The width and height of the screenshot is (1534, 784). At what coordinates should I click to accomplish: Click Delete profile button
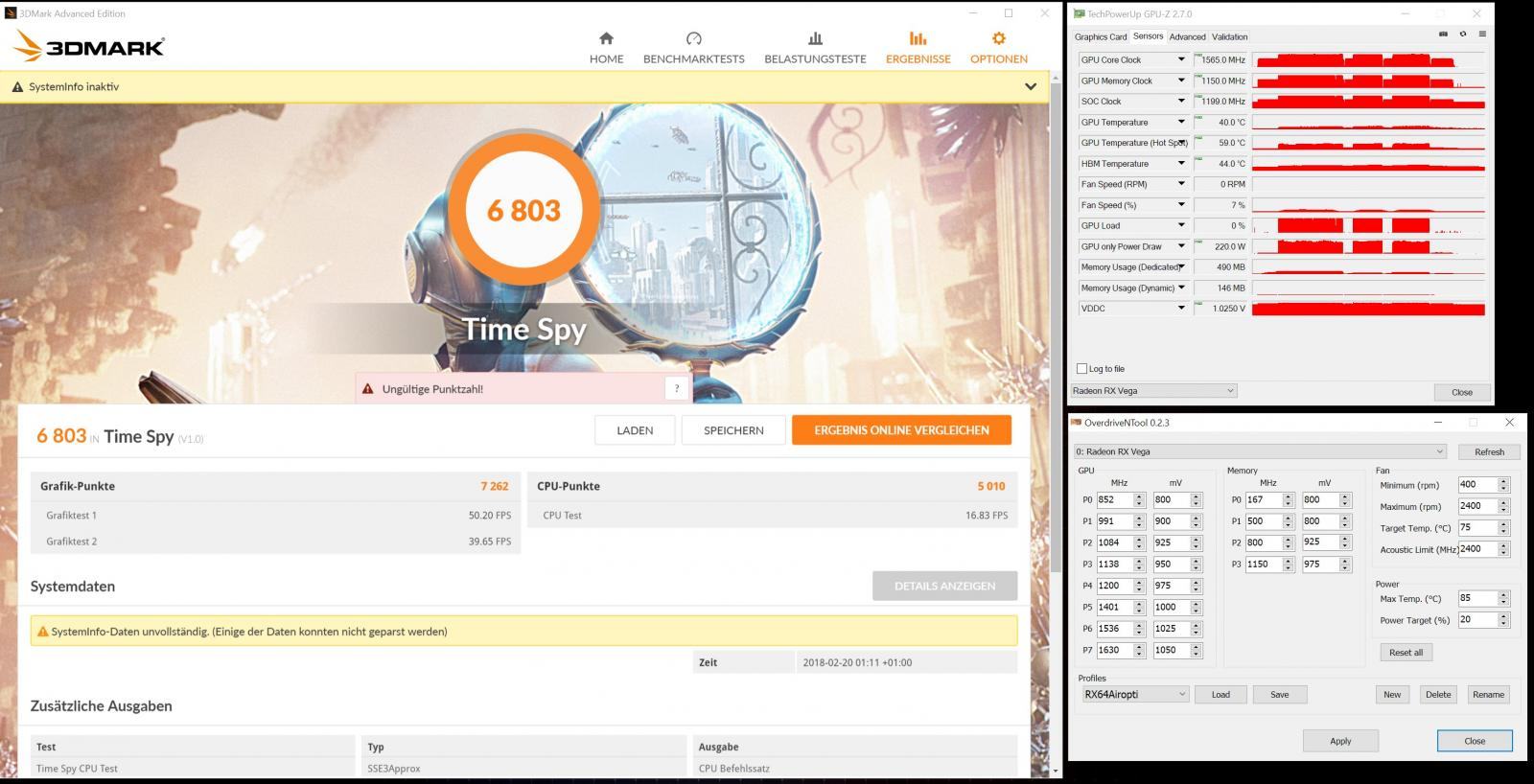1438,694
